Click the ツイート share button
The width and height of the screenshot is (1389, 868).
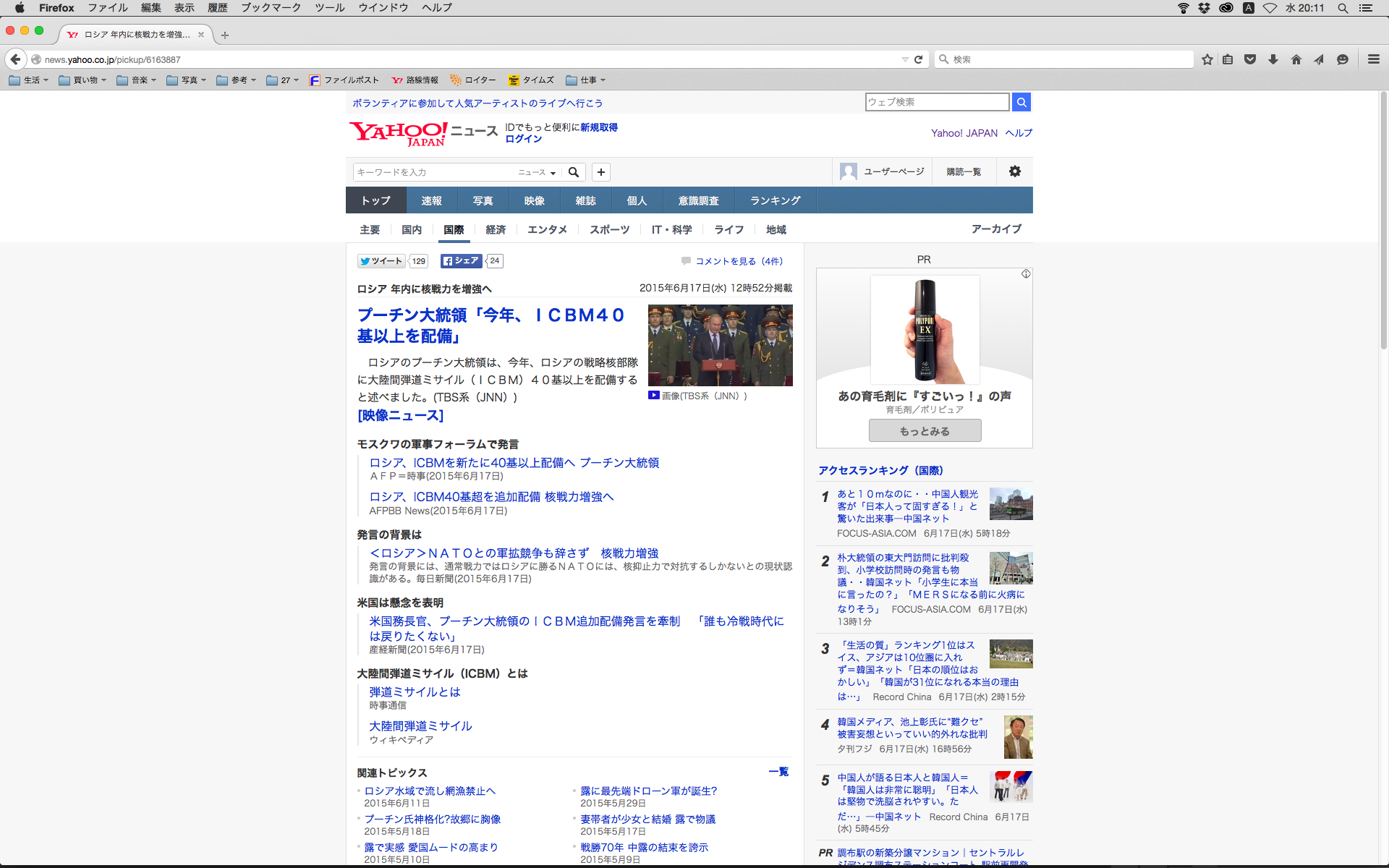381,261
